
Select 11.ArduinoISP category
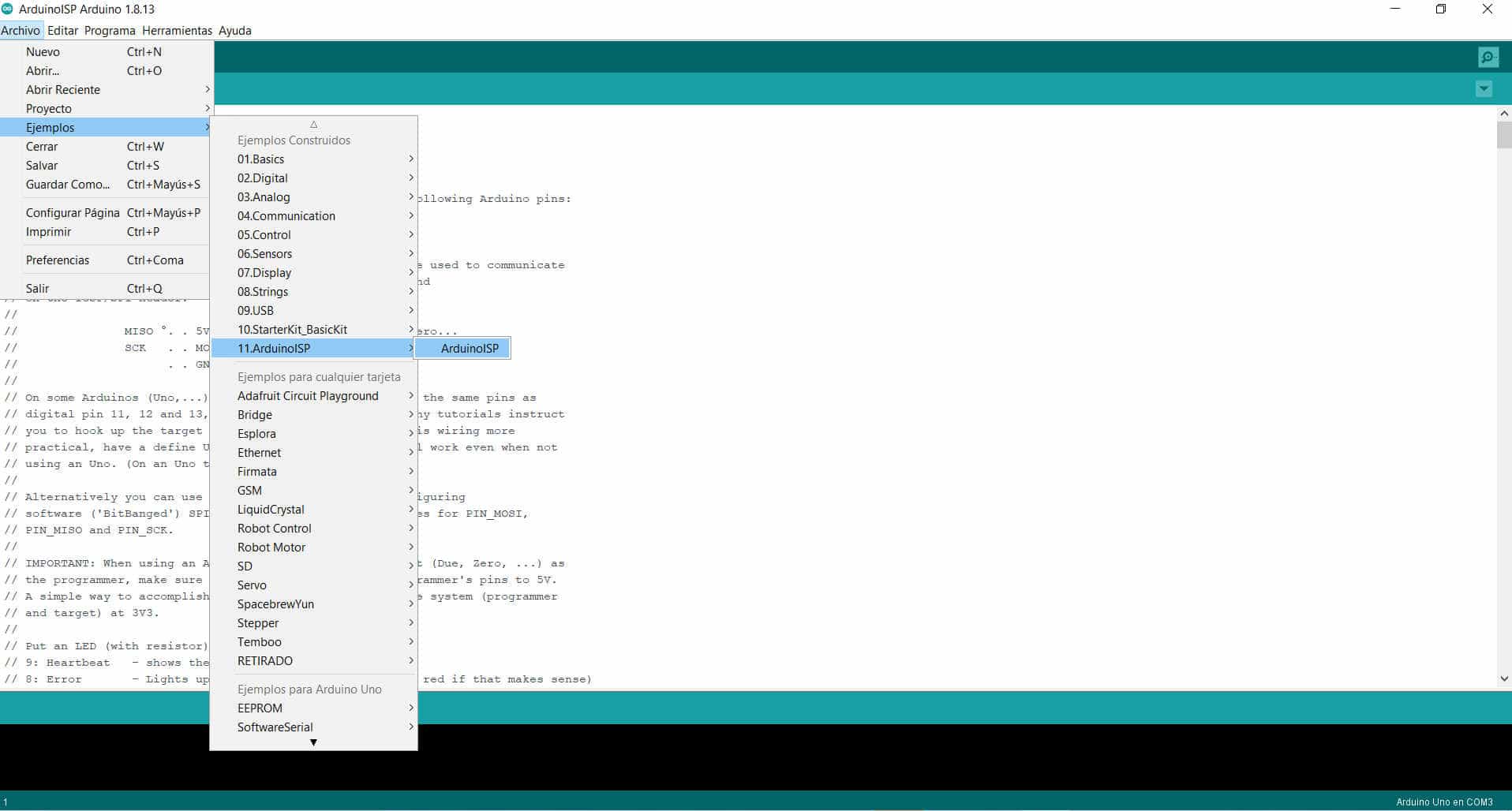313,349
